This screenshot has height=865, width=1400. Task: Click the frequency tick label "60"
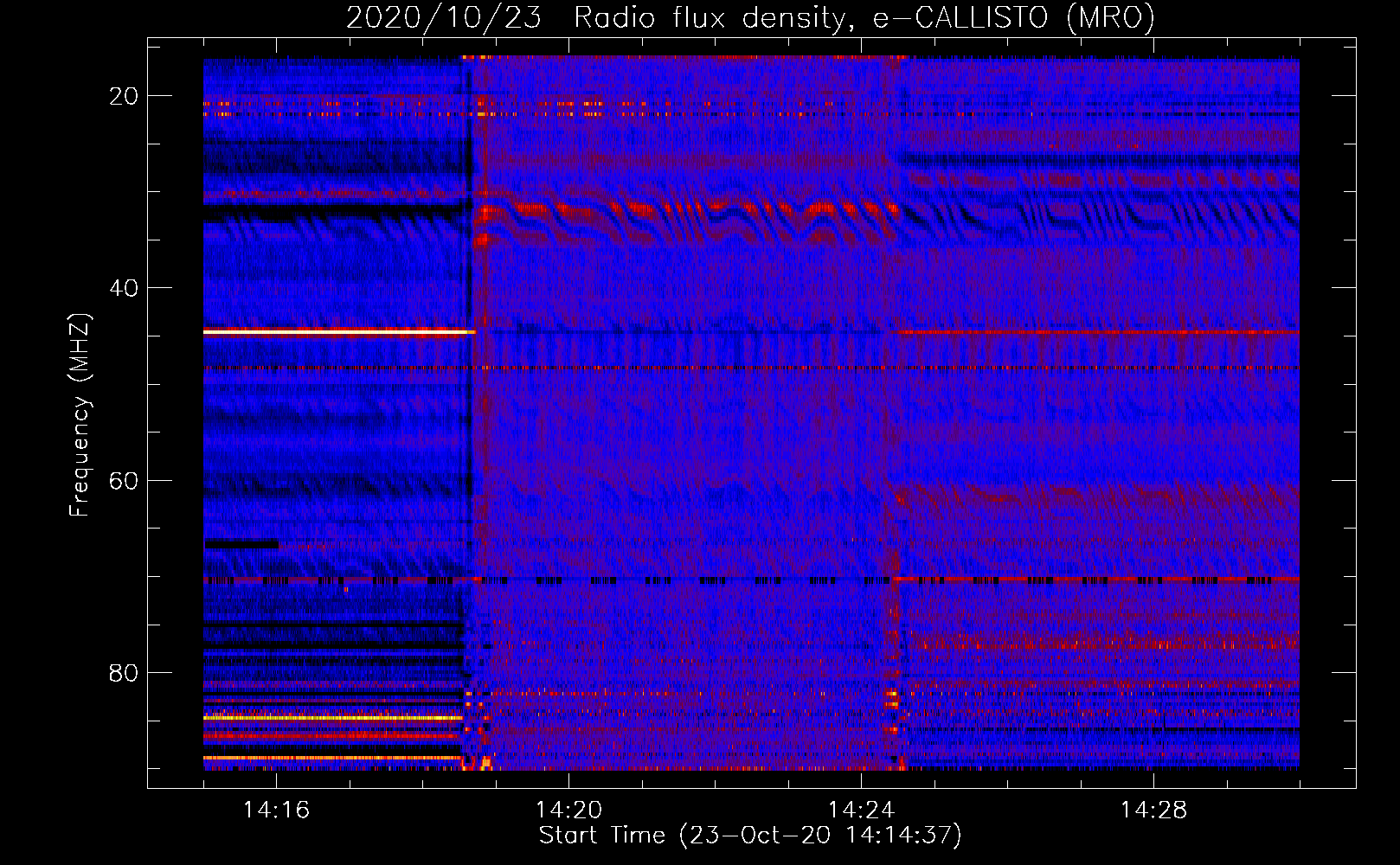125,481
